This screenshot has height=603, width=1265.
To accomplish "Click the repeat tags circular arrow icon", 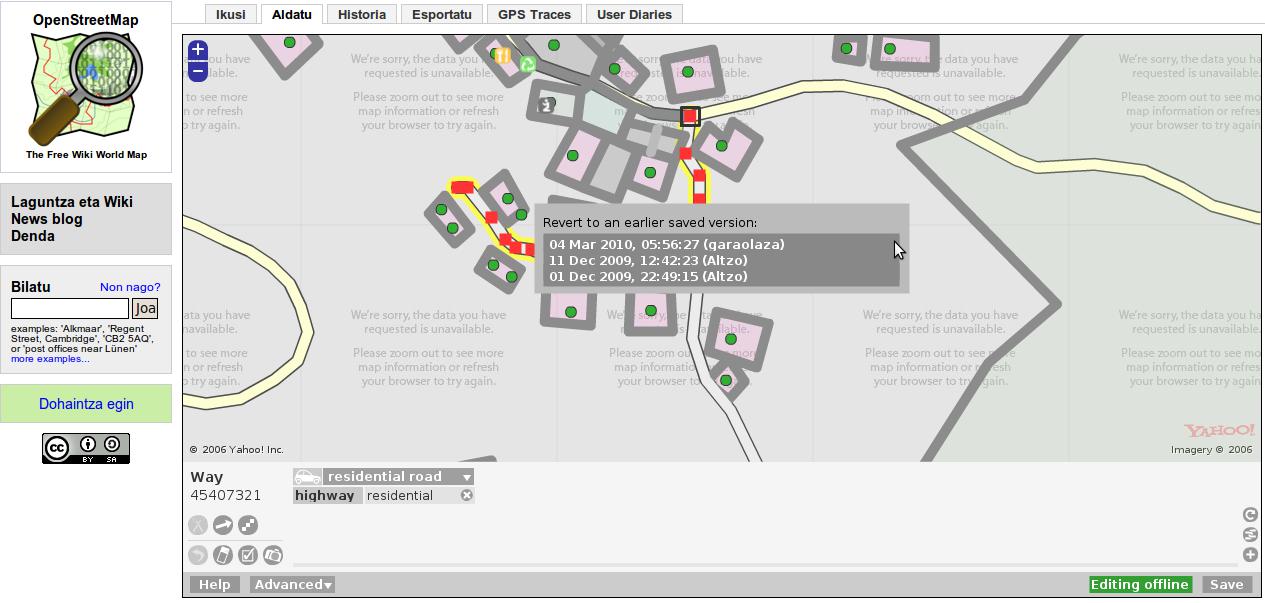I will pyautogui.click(x=1250, y=515).
